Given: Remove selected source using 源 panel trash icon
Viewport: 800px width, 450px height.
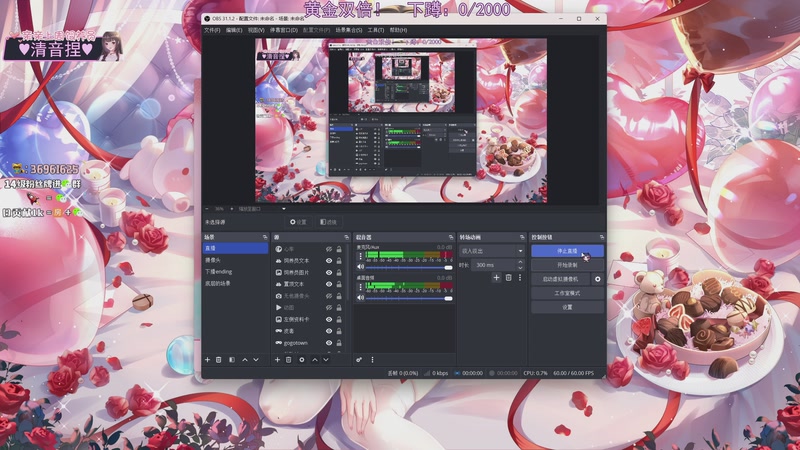Looking at the screenshot, I should [x=288, y=360].
